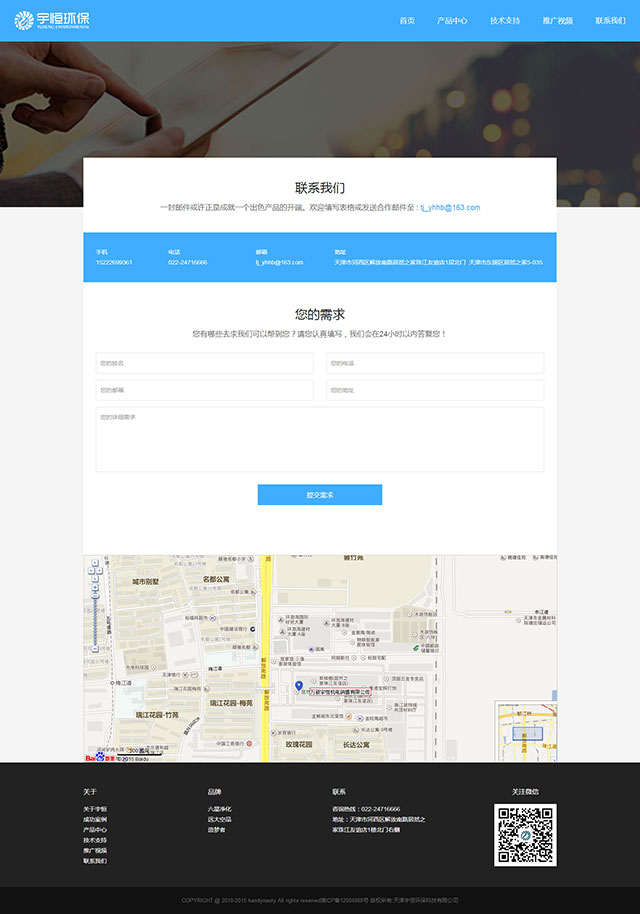Open the 首页 navigation item
This screenshot has width=640, height=914.
[407, 21]
